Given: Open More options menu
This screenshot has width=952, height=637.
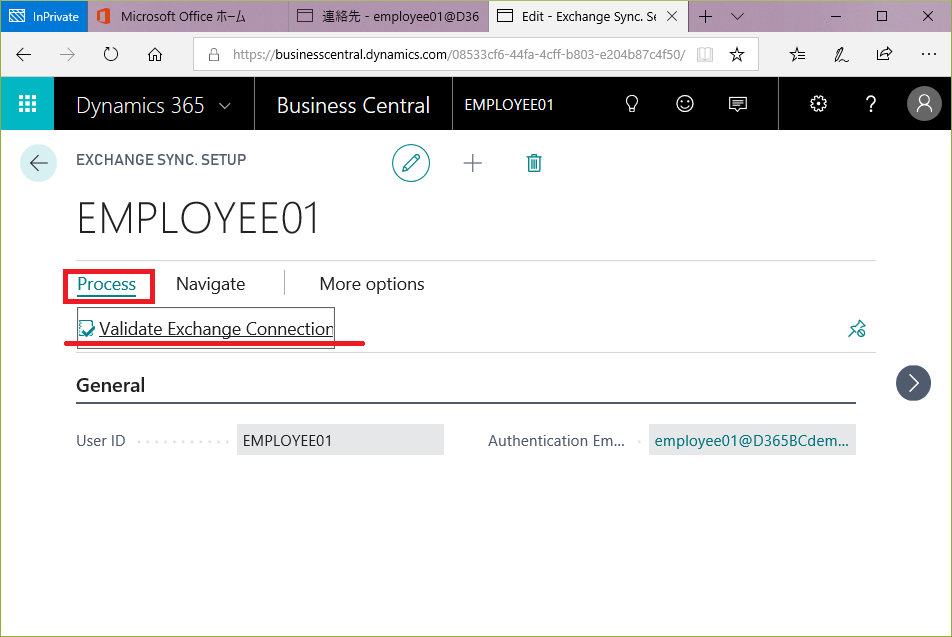Looking at the screenshot, I should pyautogui.click(x=372, y=284).
